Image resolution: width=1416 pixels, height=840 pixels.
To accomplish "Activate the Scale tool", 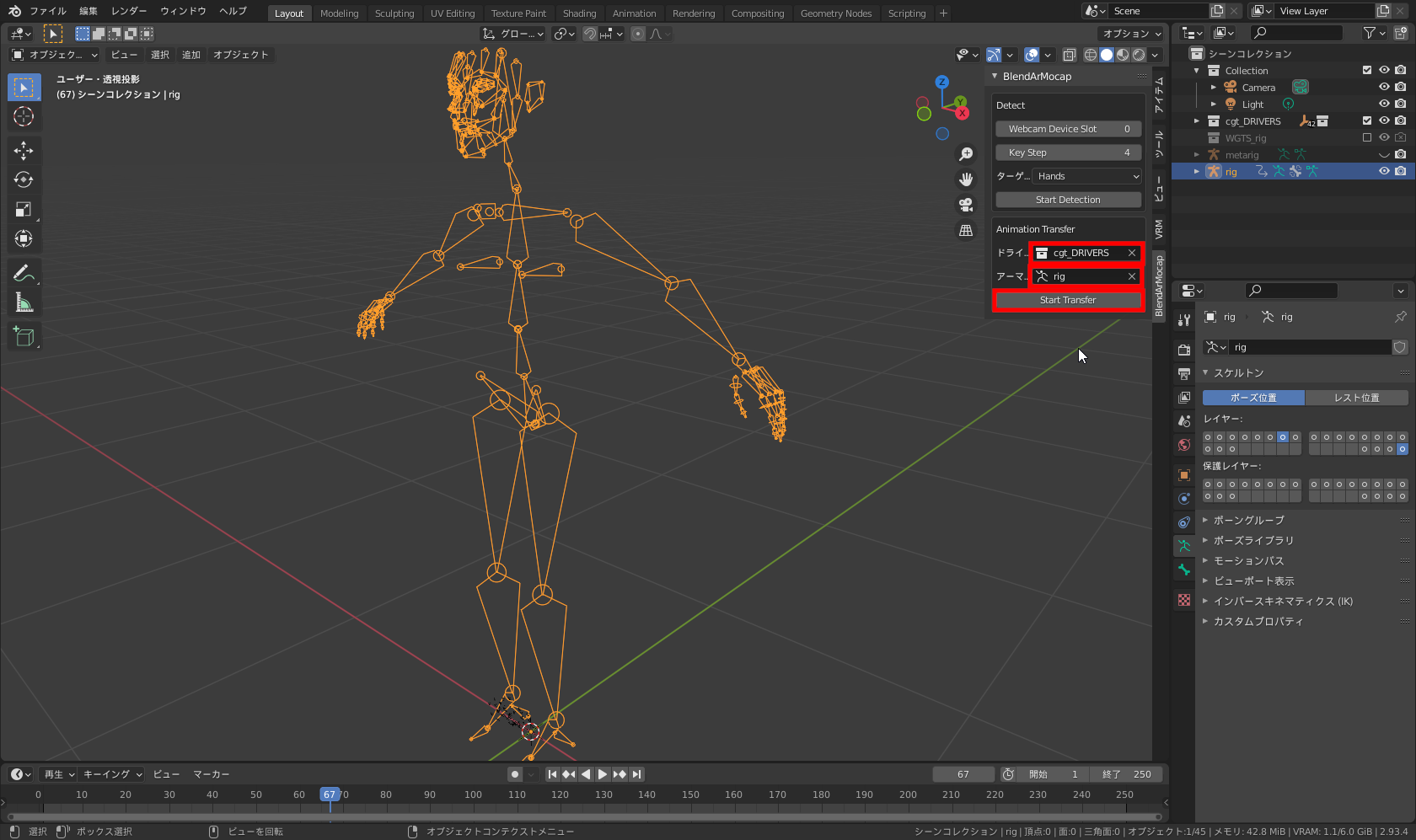I will (24, 209).
